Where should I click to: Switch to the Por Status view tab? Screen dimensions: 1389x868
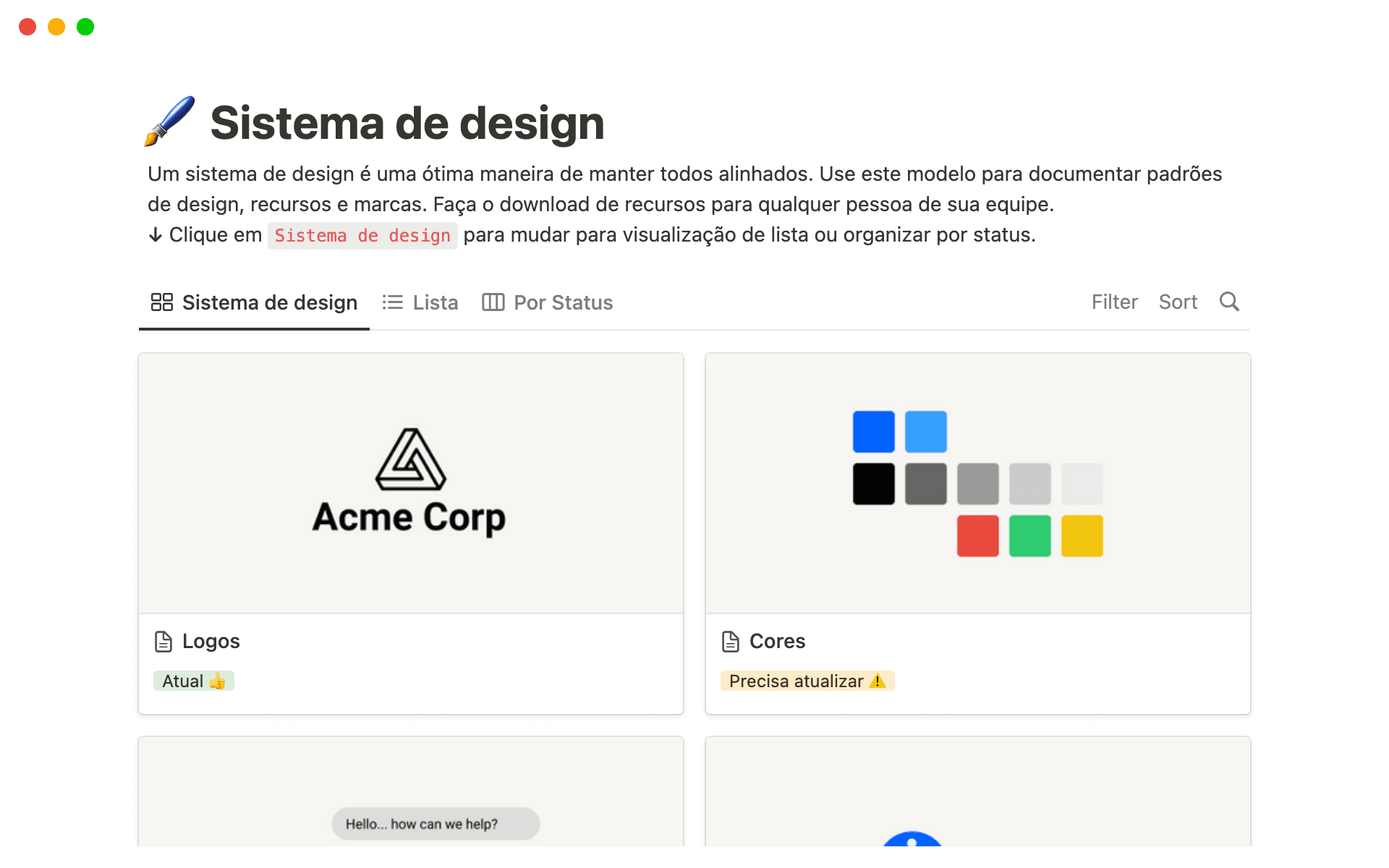[563, 302]
